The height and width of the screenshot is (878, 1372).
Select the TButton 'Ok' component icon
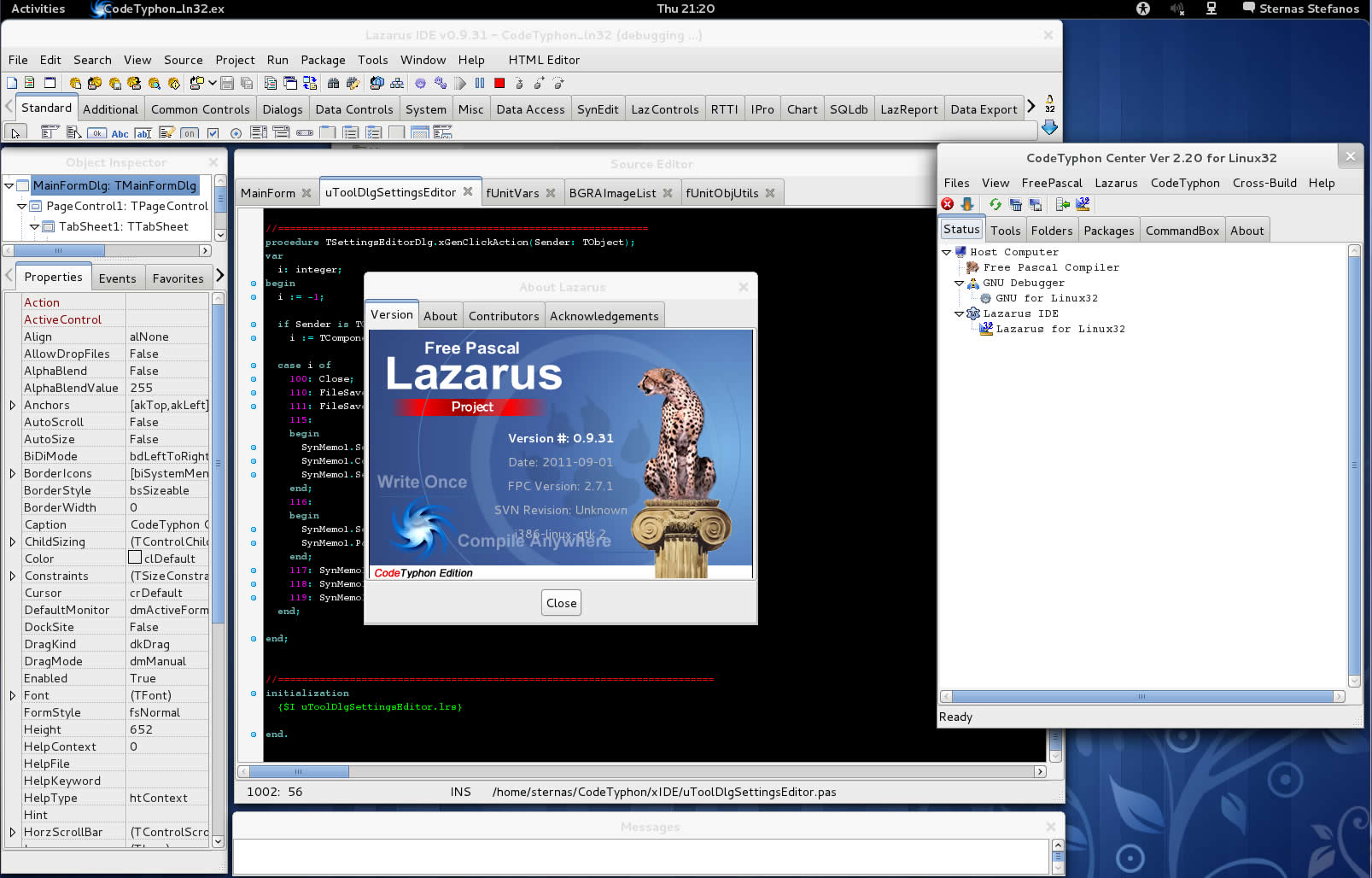96,133
